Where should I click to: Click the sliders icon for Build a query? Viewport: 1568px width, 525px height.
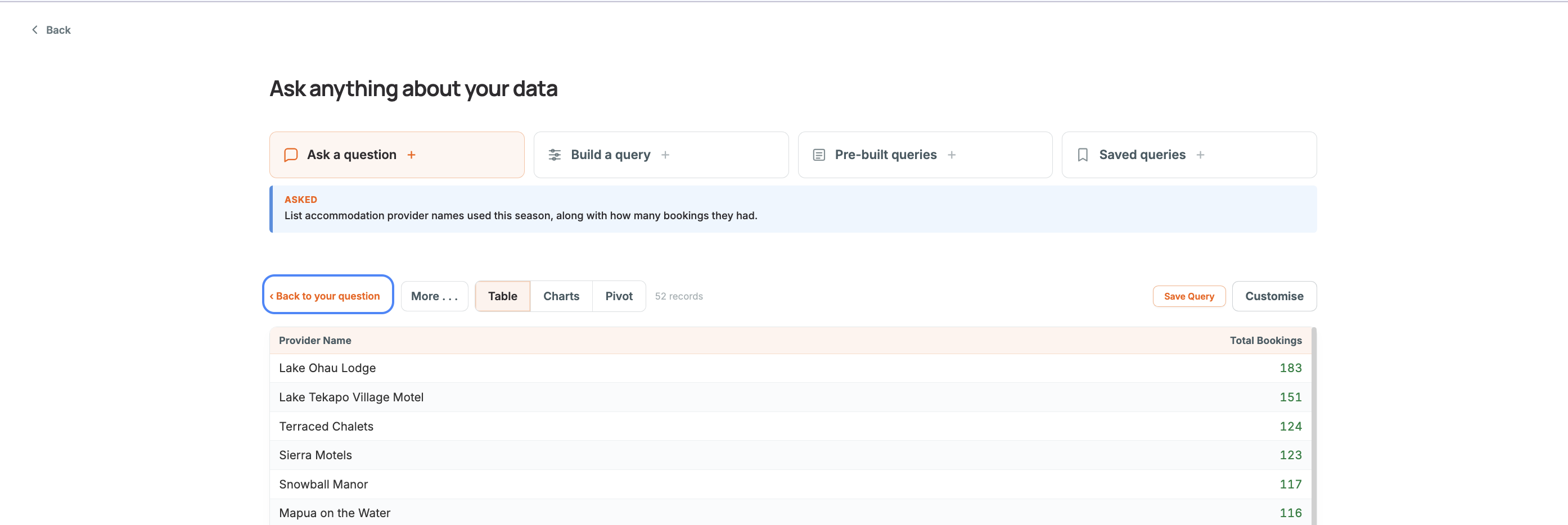[x=555, y=155]
